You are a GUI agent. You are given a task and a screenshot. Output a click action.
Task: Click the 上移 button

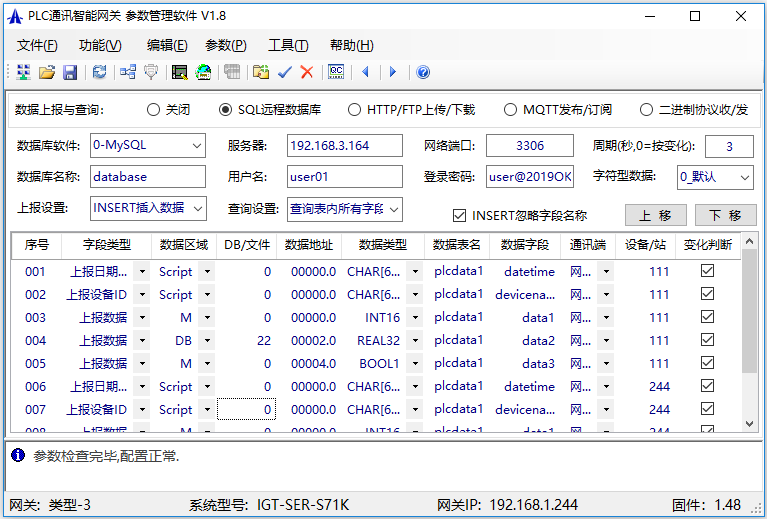coord(655,215)
